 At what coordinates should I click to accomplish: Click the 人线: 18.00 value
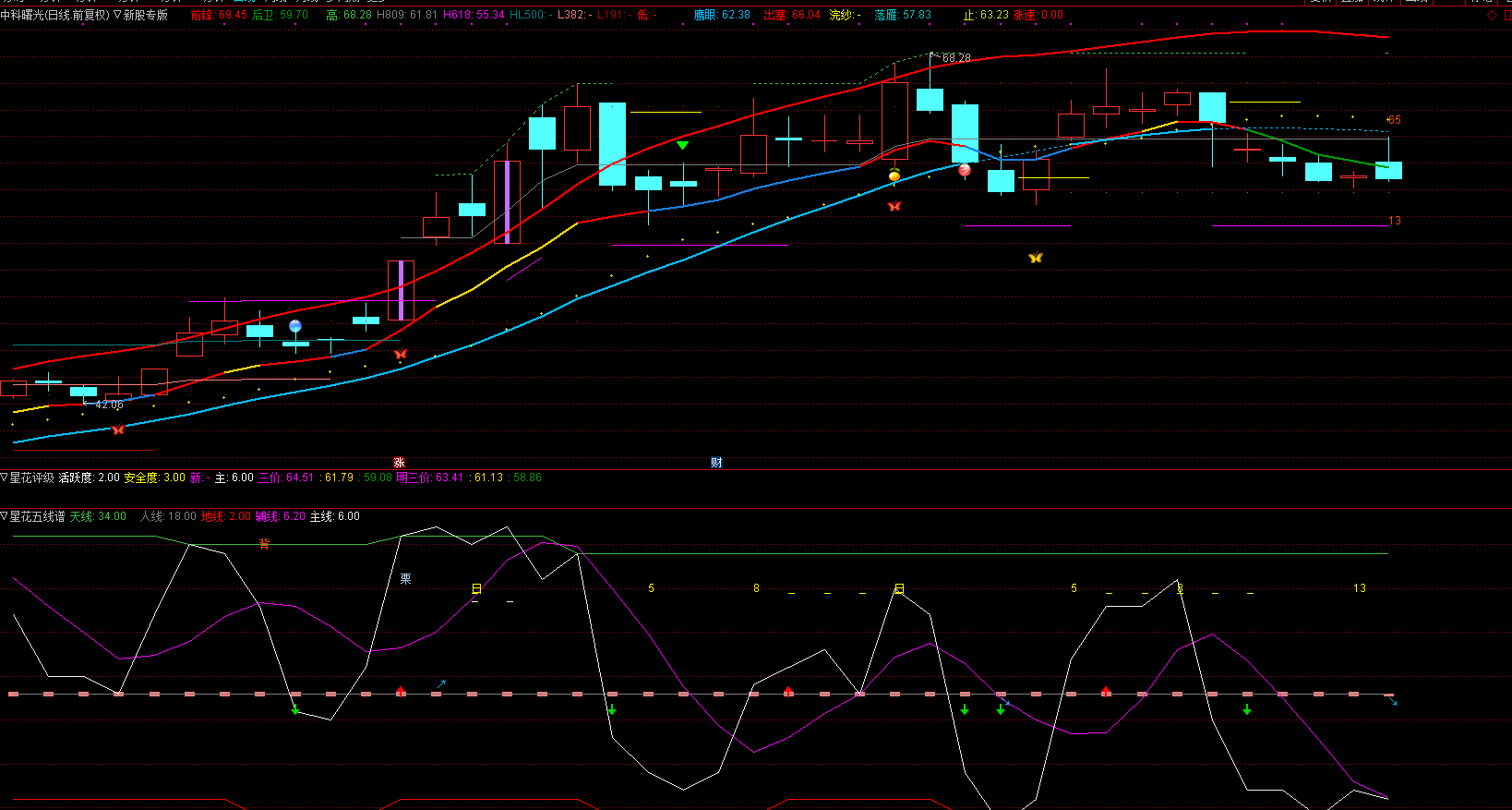168,516
